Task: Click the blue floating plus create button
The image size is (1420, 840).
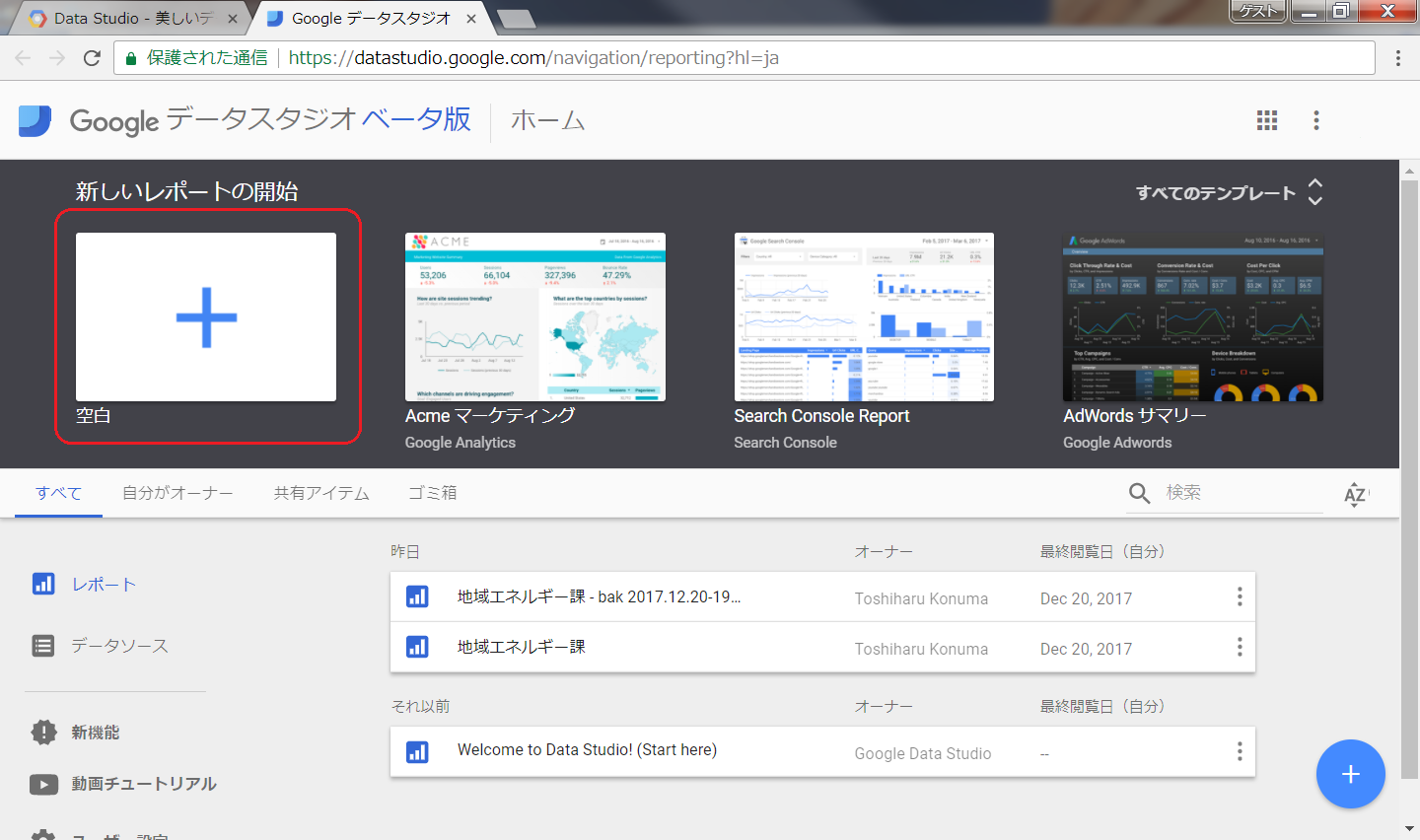Action: pyautogui.click(x=1351, y=774)
